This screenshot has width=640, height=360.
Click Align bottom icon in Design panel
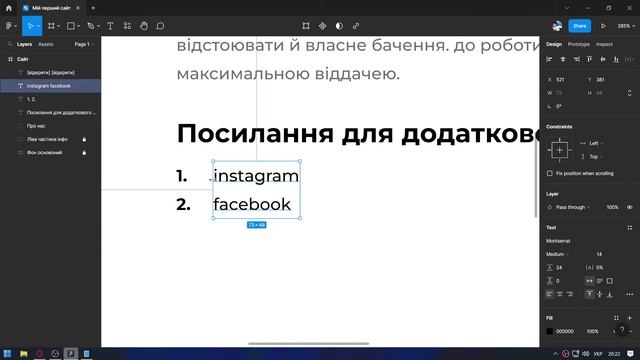pyautogui.click(x=616, y=60)
